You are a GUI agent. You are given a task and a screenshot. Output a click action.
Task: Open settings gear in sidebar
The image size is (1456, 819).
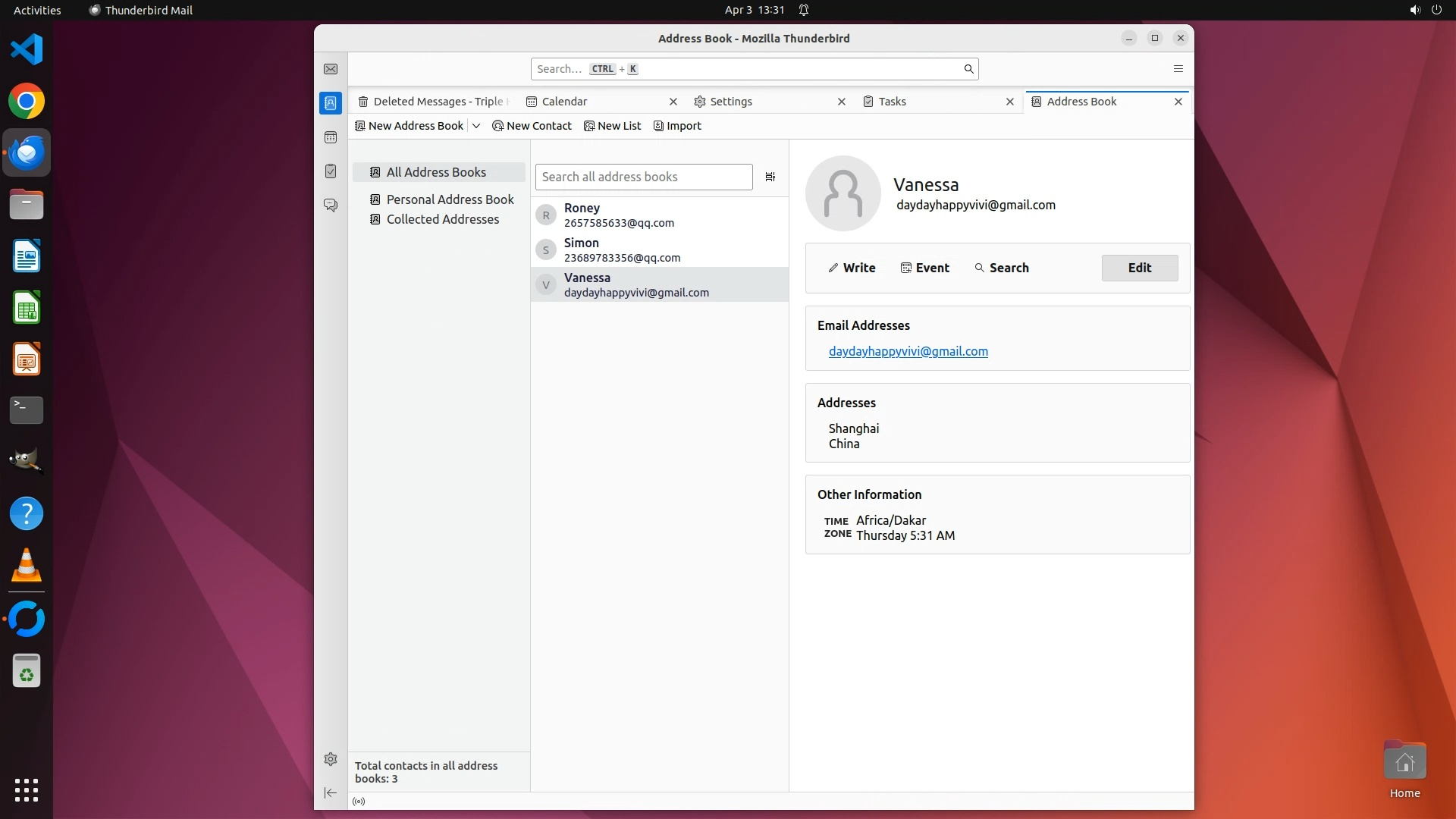[331, 759]
